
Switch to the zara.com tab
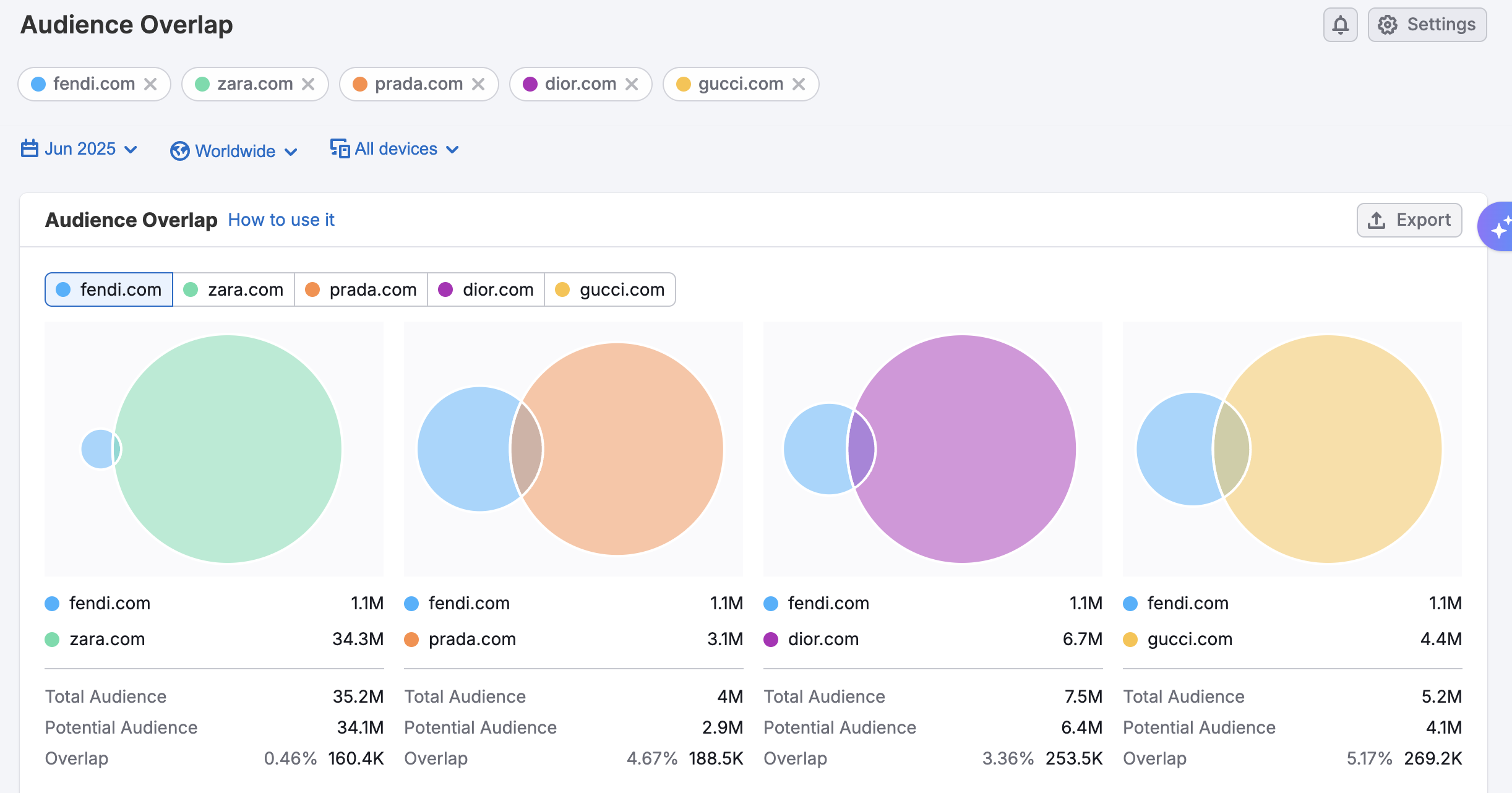(234, 289)
